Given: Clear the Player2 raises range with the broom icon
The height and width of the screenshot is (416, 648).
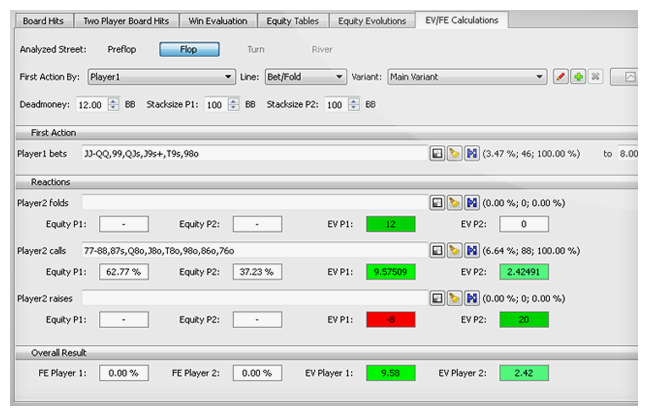Looking at the screenshot, I should click(454, 298).
